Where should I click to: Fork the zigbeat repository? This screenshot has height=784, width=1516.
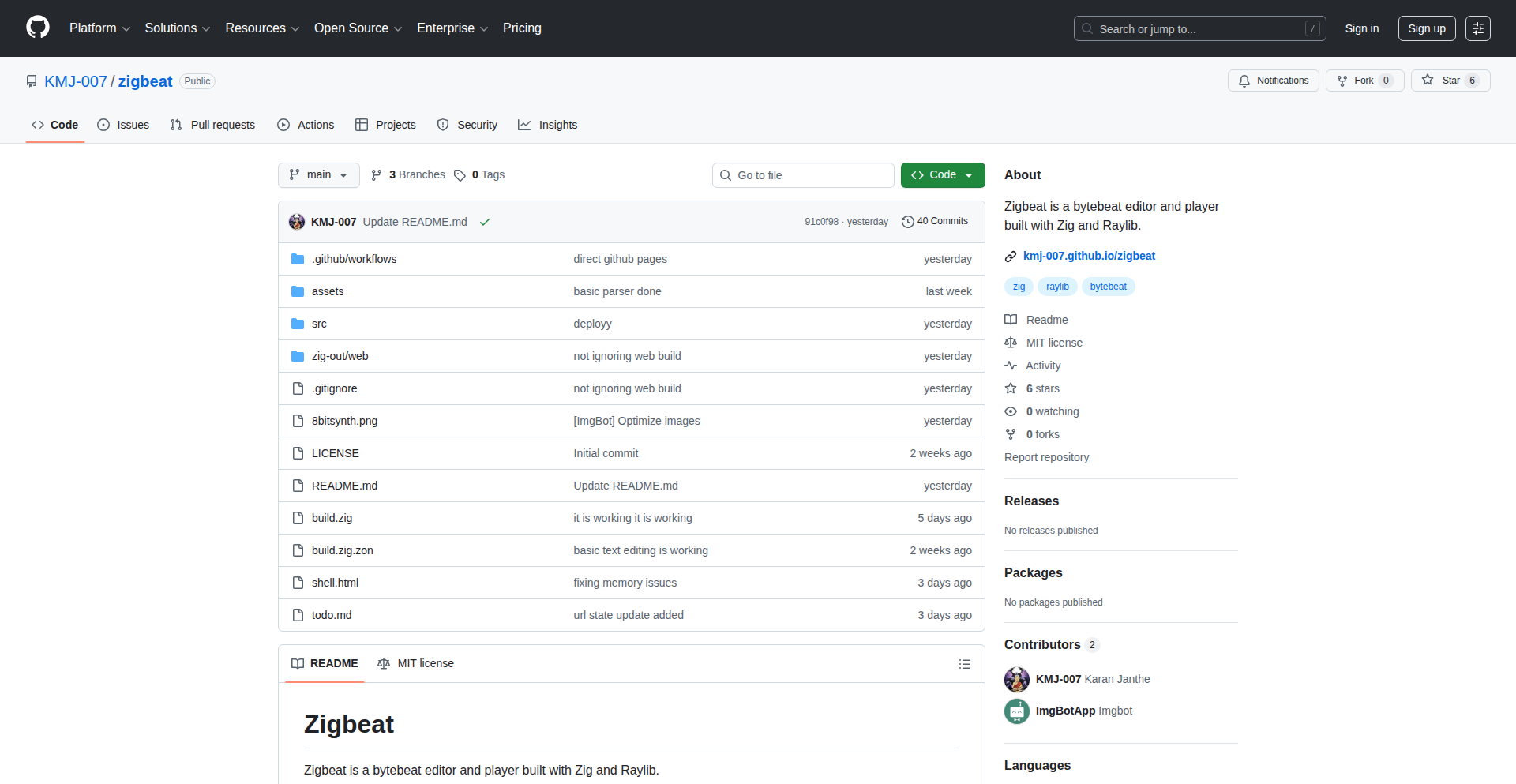(x=1364, y=81)
